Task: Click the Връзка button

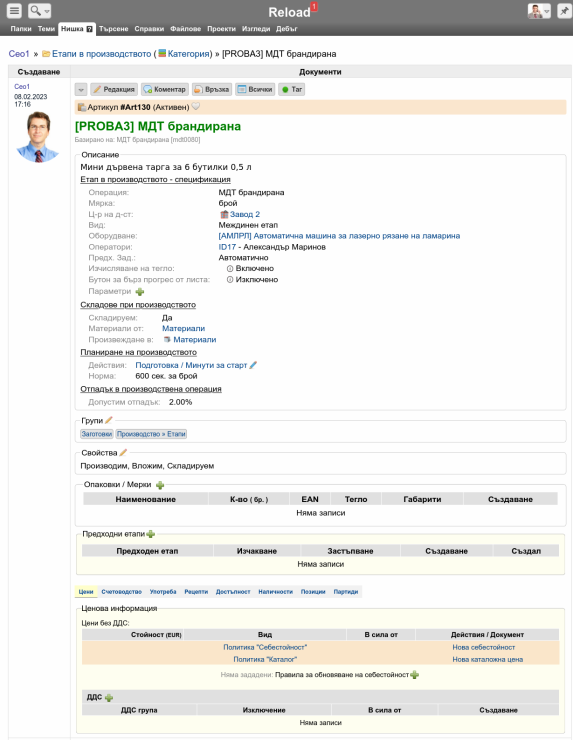Action: 212,89
